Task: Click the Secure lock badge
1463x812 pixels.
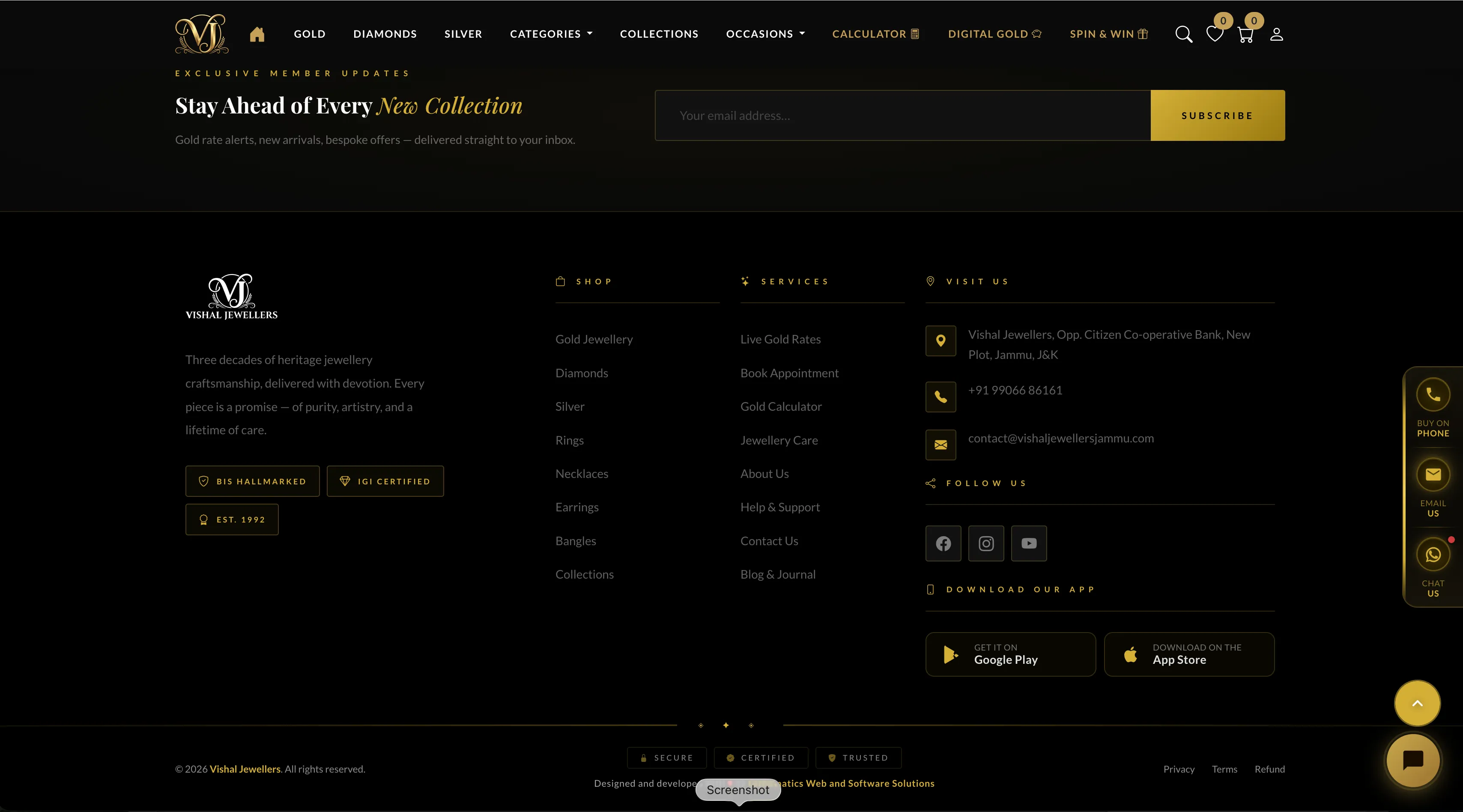Action: [x=667, y=758]
